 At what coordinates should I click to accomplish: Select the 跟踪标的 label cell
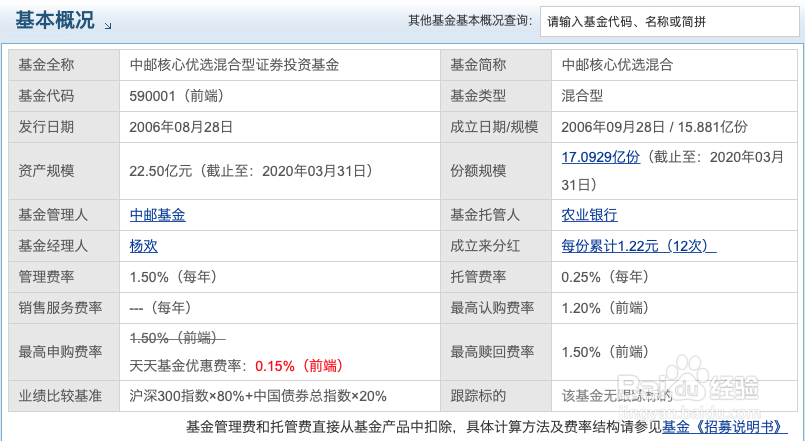tap(496, 396)
